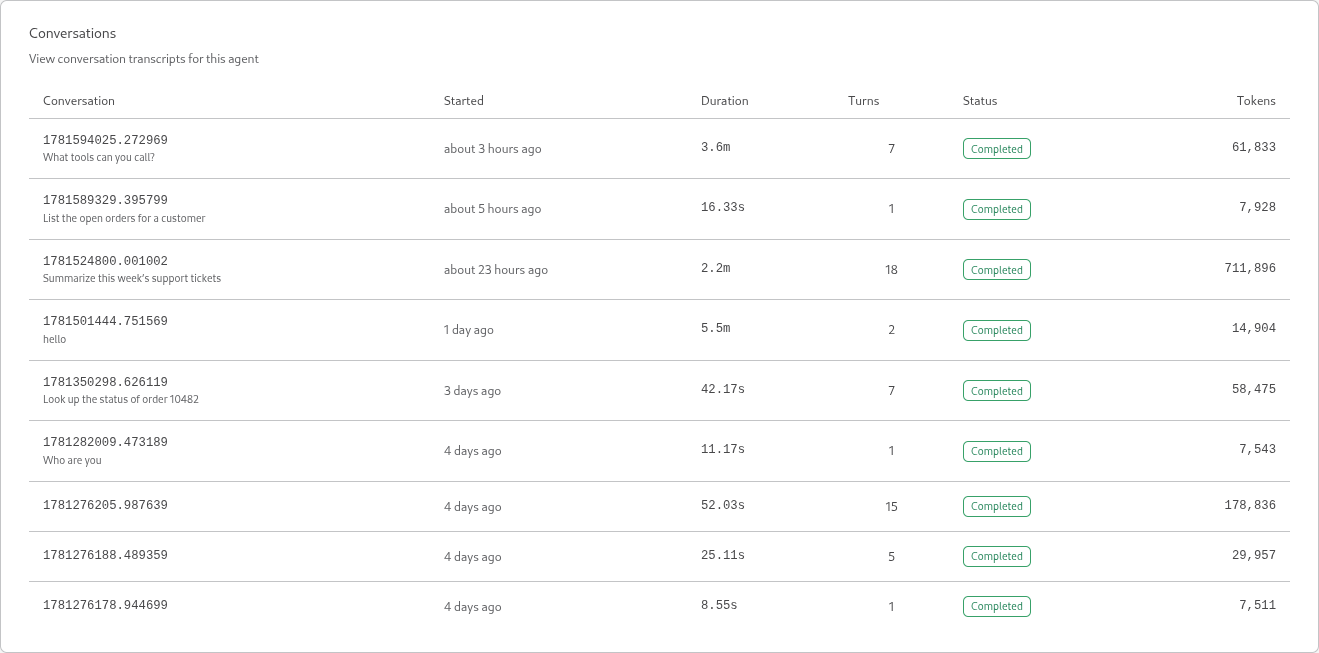
Task: Click the 178,836 tokens value
Action: point(1250,505)
